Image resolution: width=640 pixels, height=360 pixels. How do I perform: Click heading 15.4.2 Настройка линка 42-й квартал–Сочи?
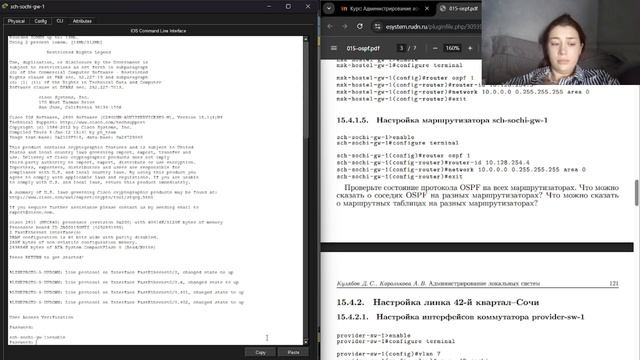pos(438,302)
